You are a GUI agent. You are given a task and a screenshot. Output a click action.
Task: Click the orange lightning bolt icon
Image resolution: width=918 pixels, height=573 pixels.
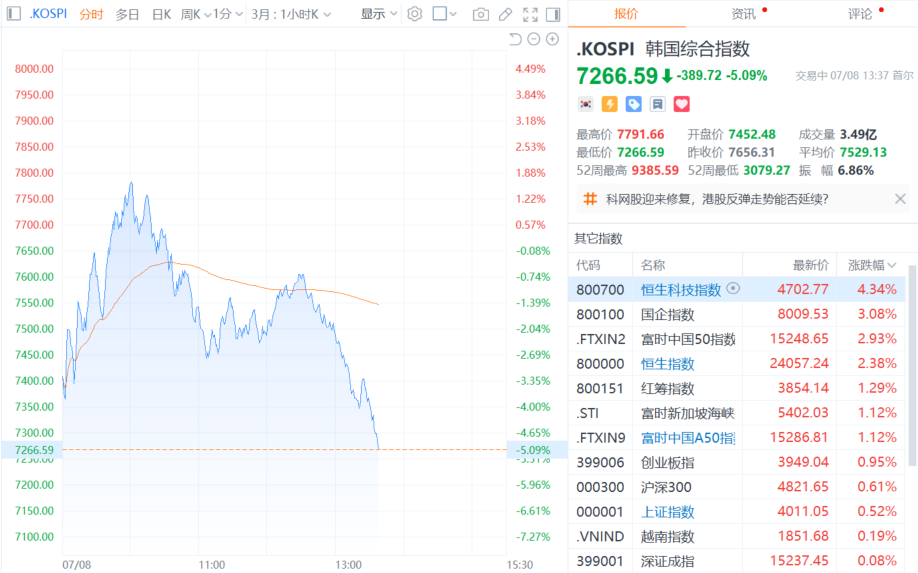[x=609, y=104]
